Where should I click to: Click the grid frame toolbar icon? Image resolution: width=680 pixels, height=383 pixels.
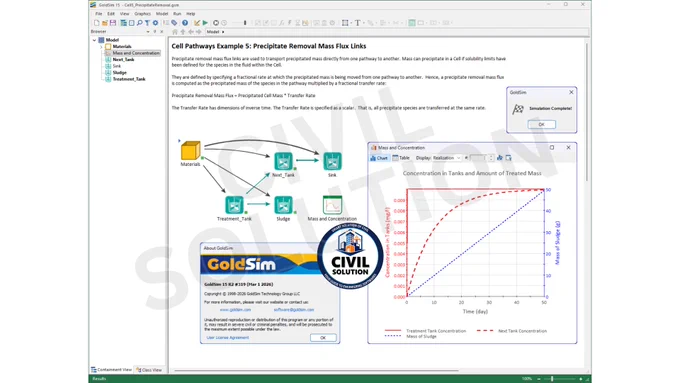click(345, 23)
